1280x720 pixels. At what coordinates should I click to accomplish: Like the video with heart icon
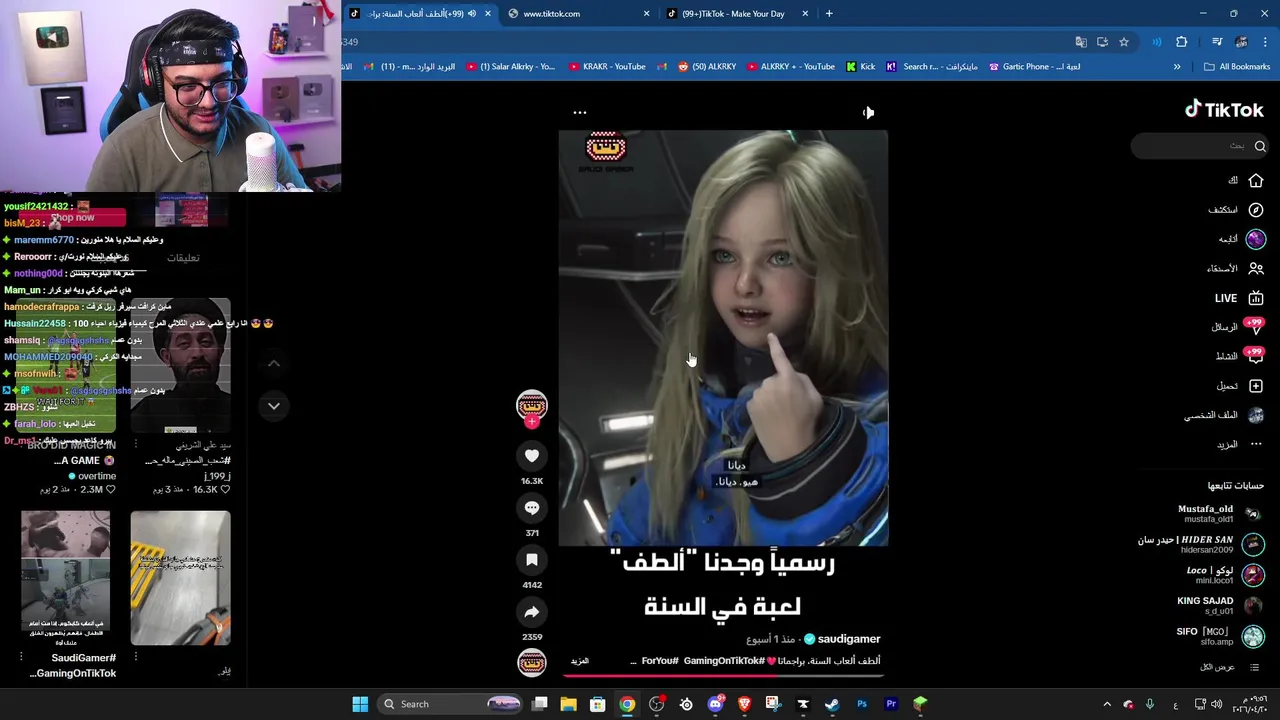[532, 456]
